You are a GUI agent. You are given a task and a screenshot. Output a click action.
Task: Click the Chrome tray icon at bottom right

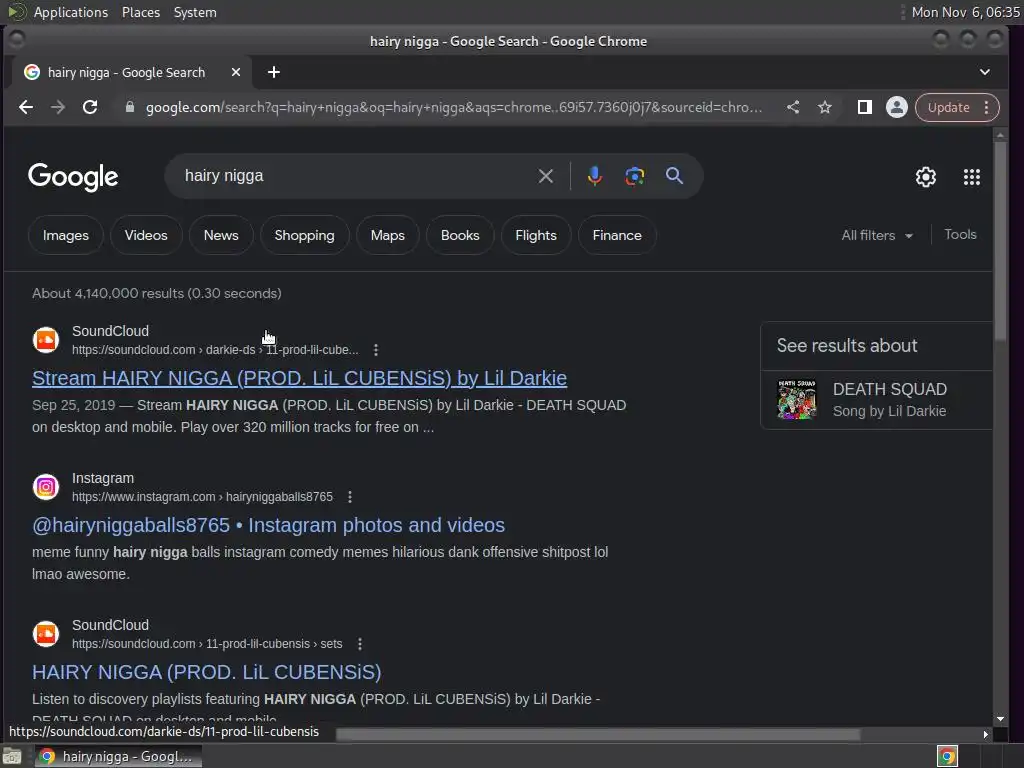click(947, 756)
